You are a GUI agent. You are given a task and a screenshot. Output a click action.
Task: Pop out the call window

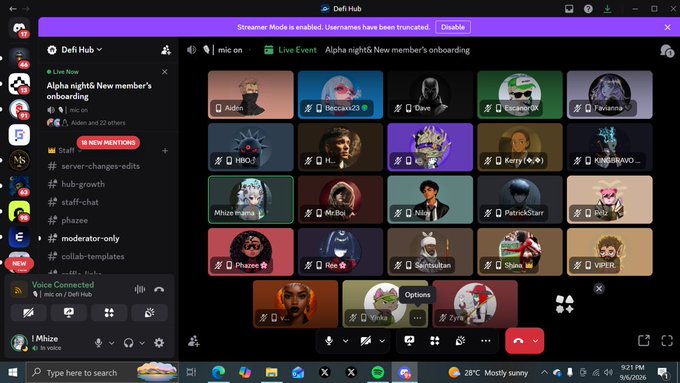pos(644,341)
